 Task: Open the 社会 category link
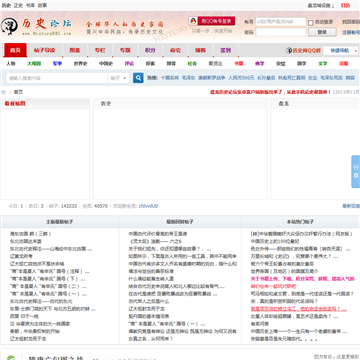pos(192,64)
